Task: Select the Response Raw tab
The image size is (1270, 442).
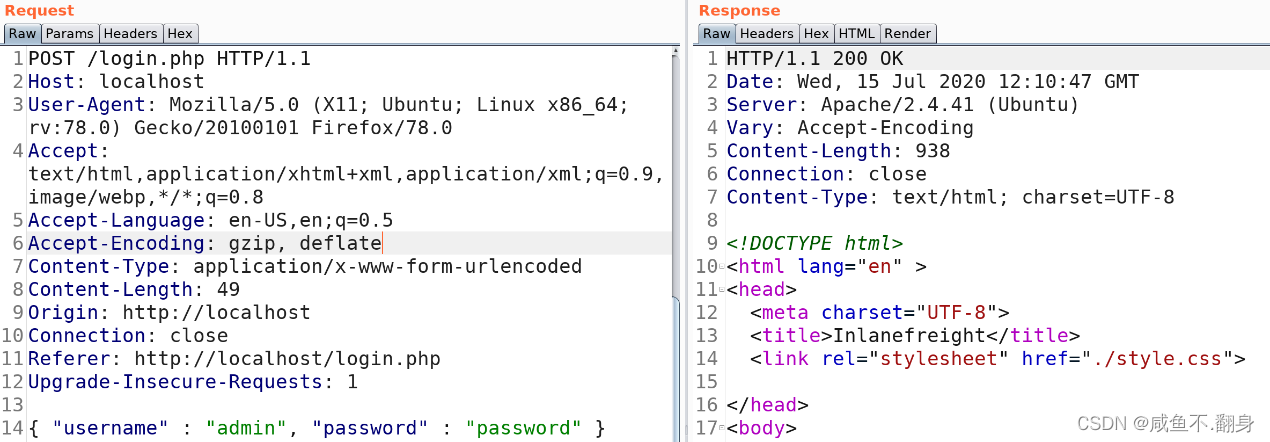Action: [x=717, y=33]
